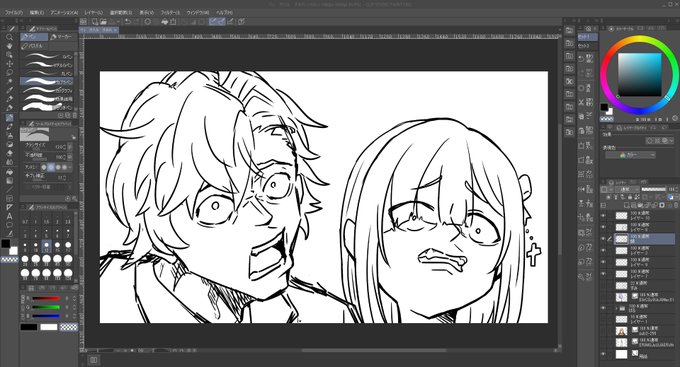Select the 丸ペン brush

[48, 73]
